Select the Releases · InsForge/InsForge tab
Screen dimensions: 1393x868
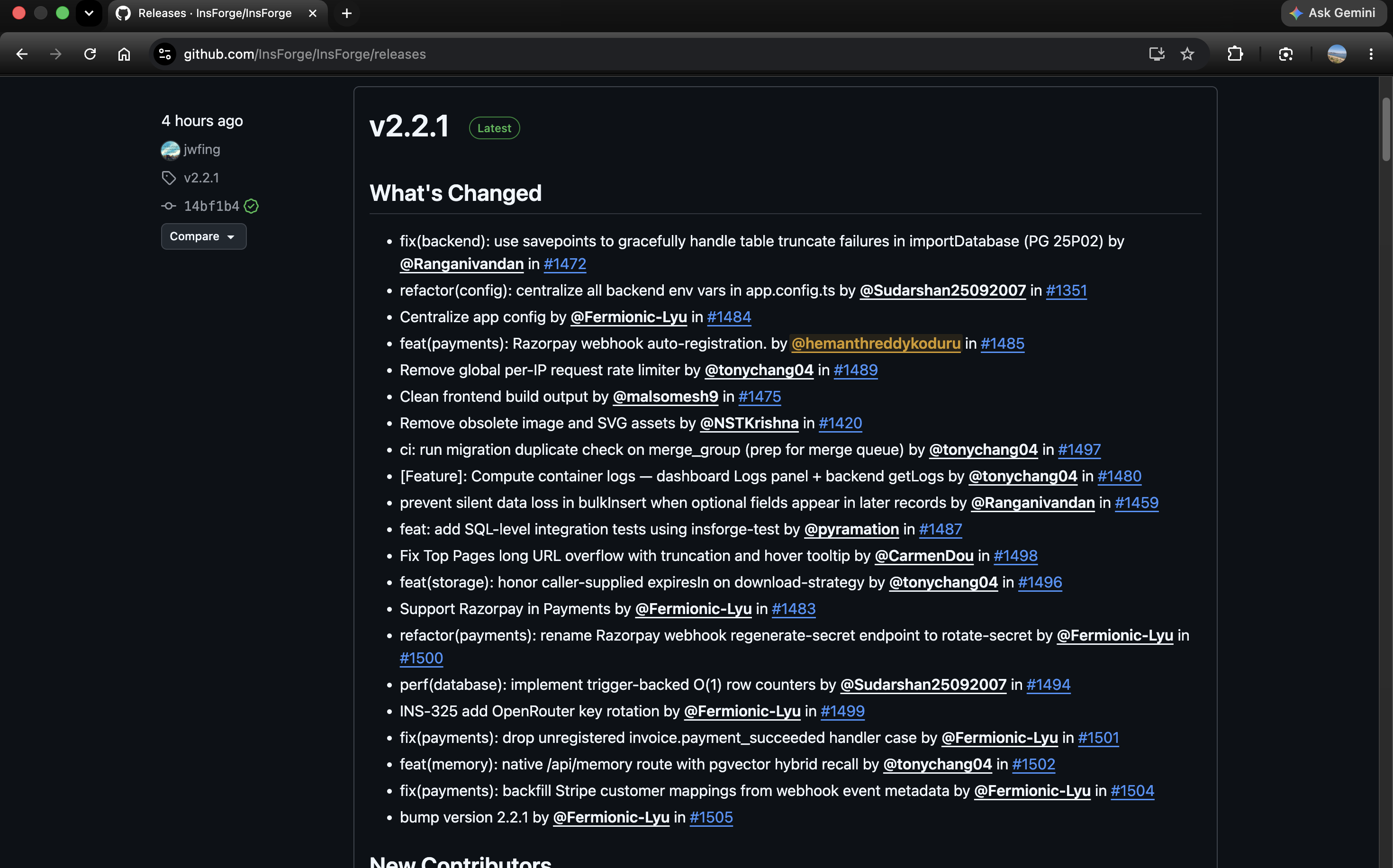[x=215, y=13]
